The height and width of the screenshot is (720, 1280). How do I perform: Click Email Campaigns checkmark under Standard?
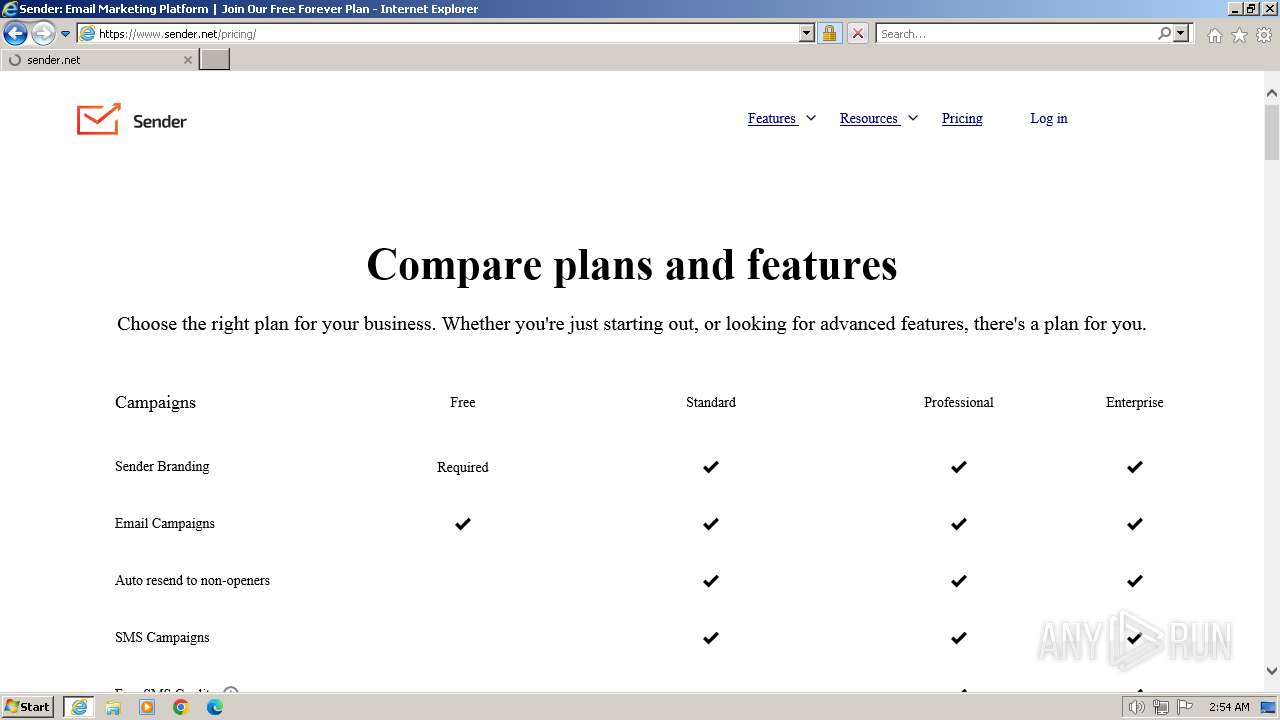(711, 524)
